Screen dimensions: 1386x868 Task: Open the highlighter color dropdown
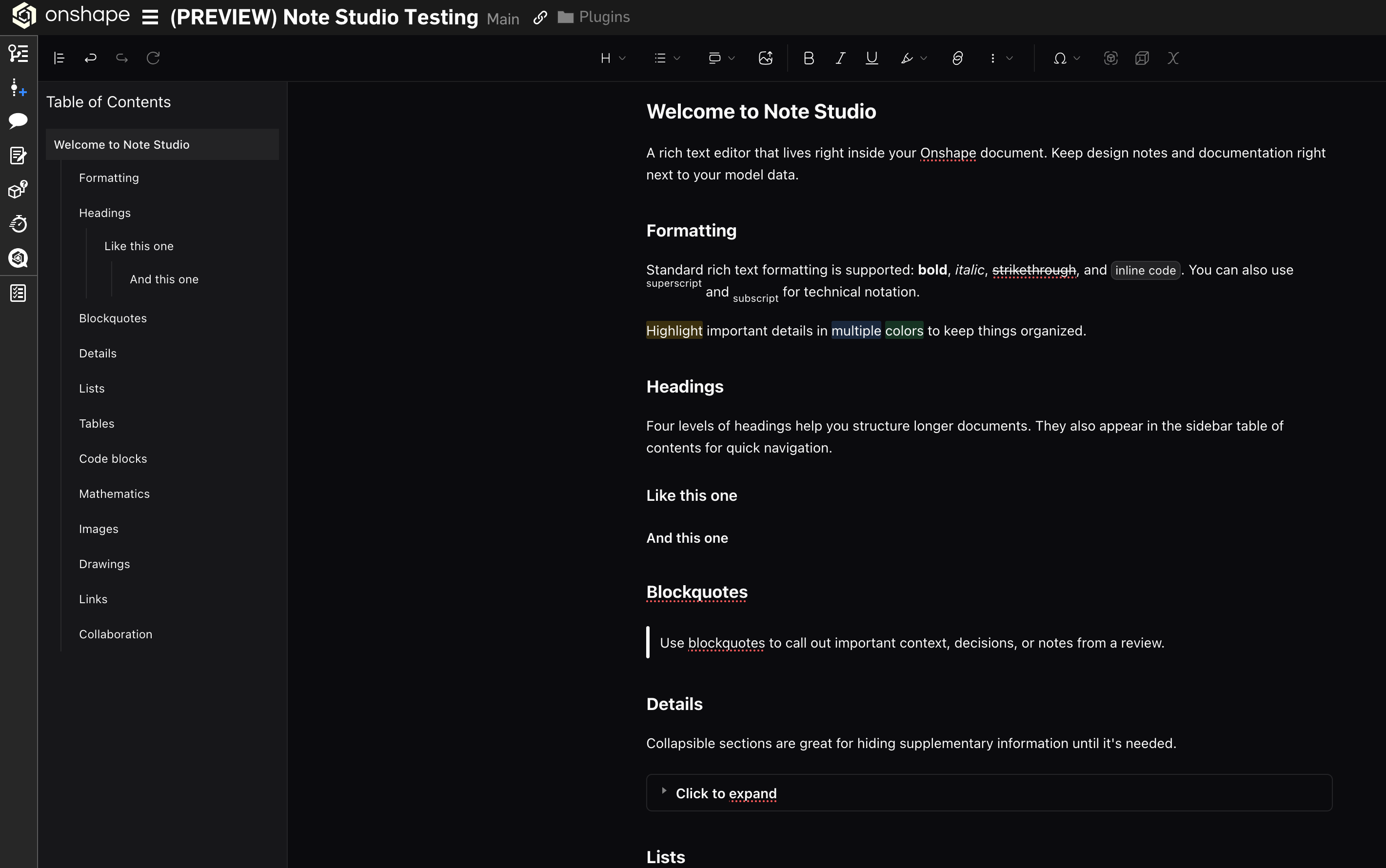point(913,58)
